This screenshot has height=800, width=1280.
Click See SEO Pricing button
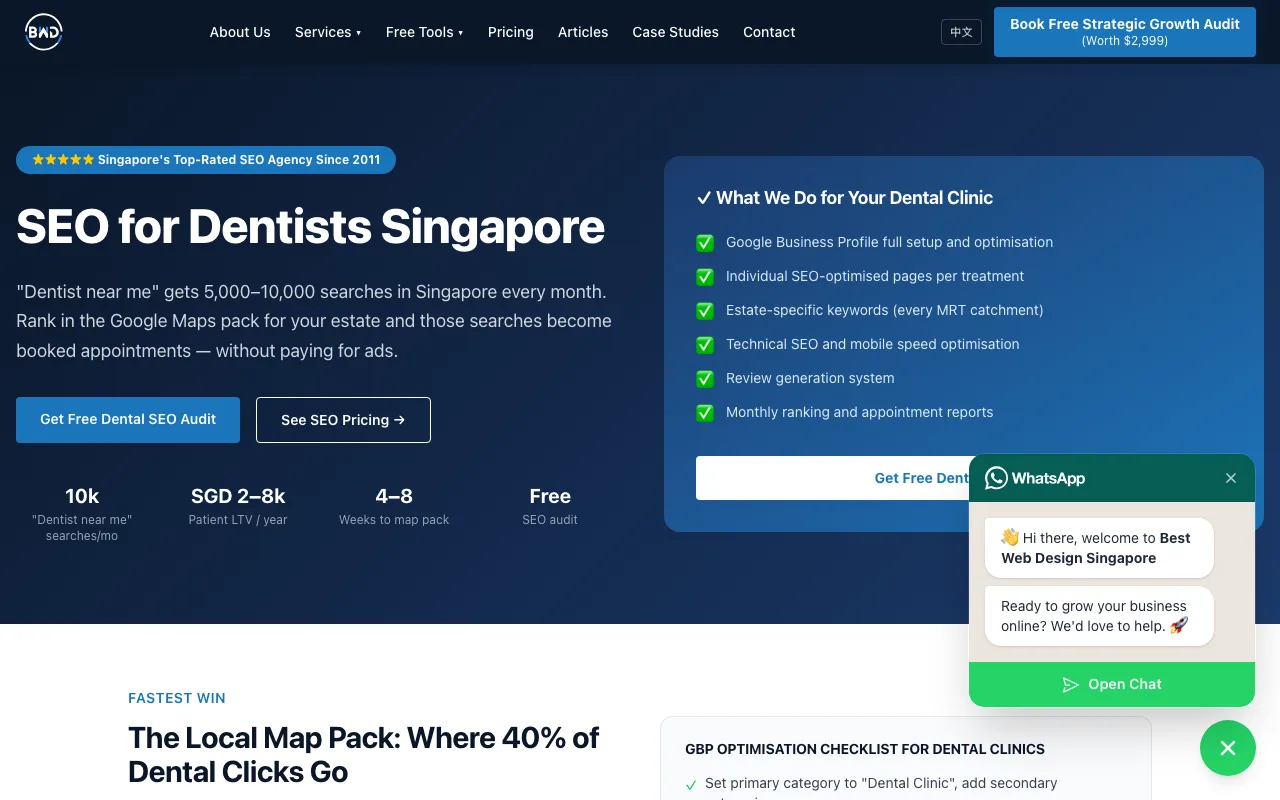343,420
